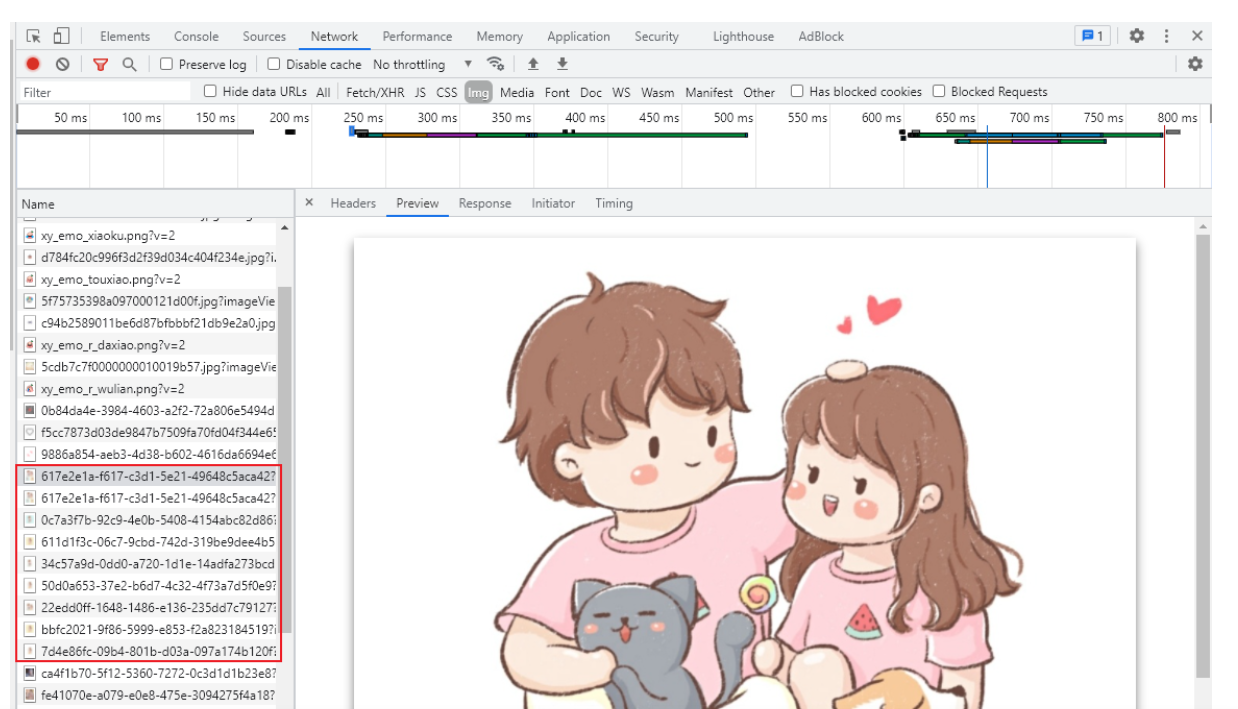Enable the Preserve log checkbox
Viewport: 1238px width, 709px height.
pos(167,64)
